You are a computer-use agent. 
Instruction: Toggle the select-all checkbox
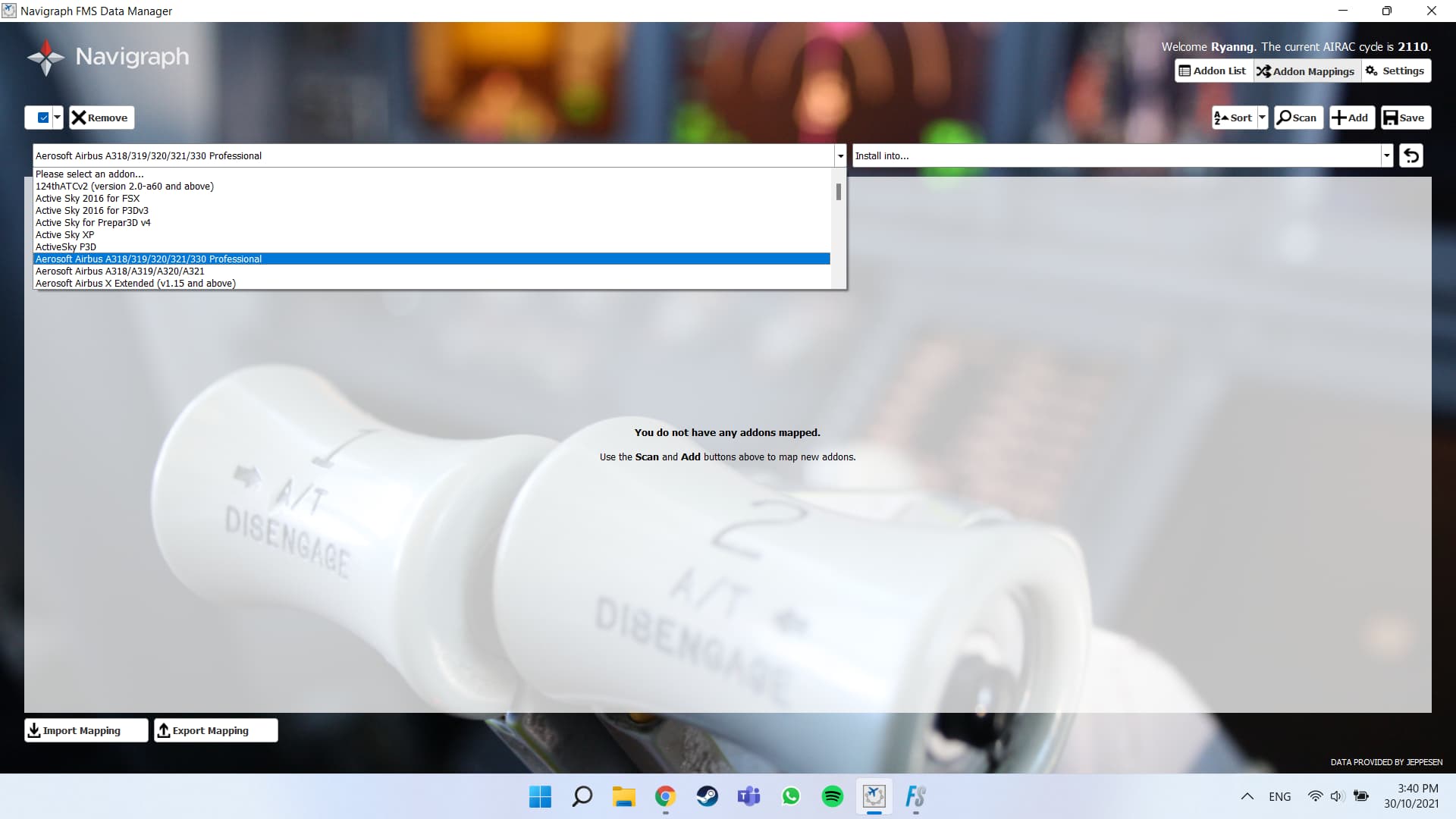tap(43, 118)
